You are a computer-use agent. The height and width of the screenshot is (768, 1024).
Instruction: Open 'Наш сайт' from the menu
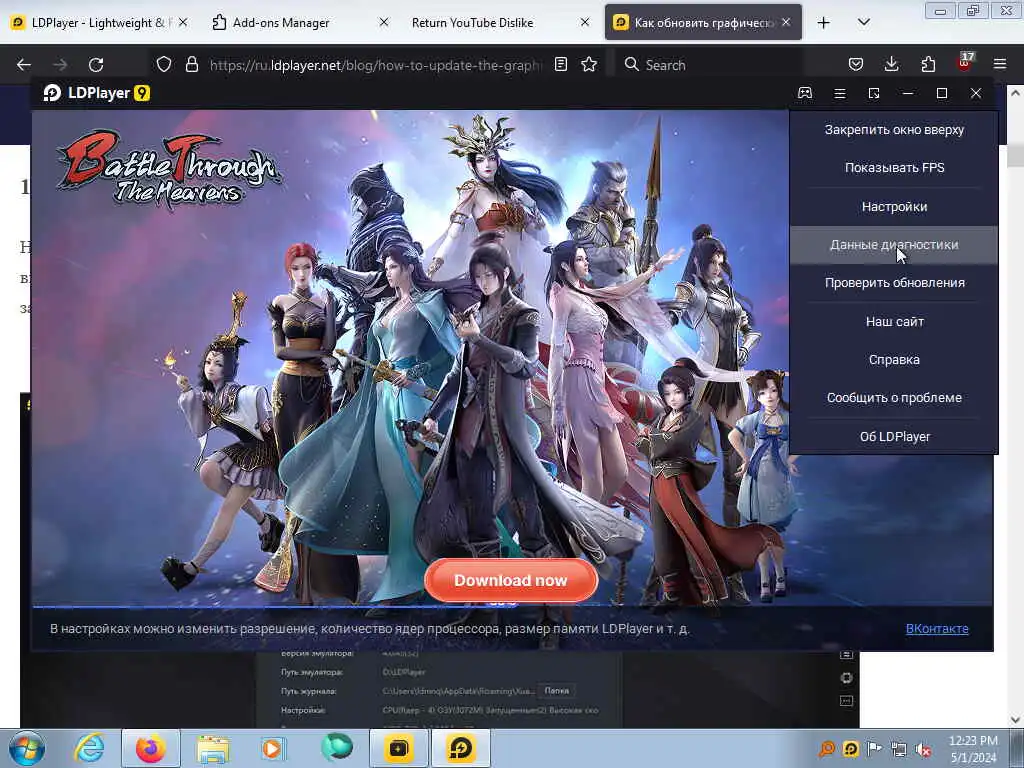(894, 321)
